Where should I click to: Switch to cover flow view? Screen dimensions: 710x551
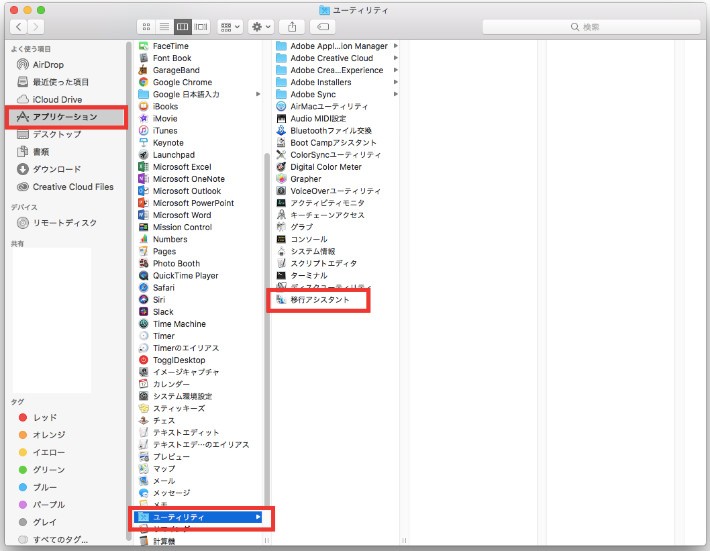coord(201,27)
